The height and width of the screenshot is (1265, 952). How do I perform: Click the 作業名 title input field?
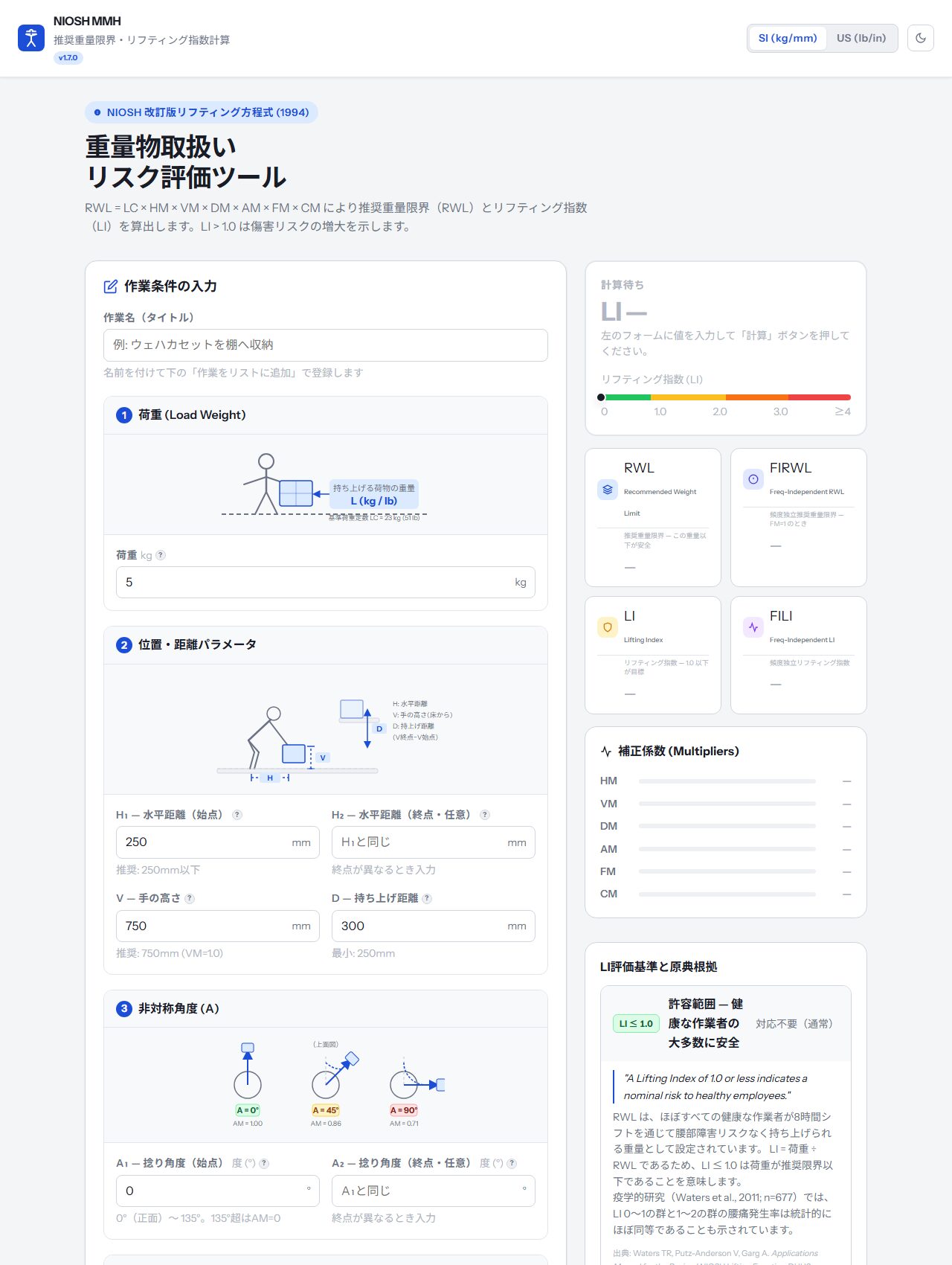tap(326, 345)
